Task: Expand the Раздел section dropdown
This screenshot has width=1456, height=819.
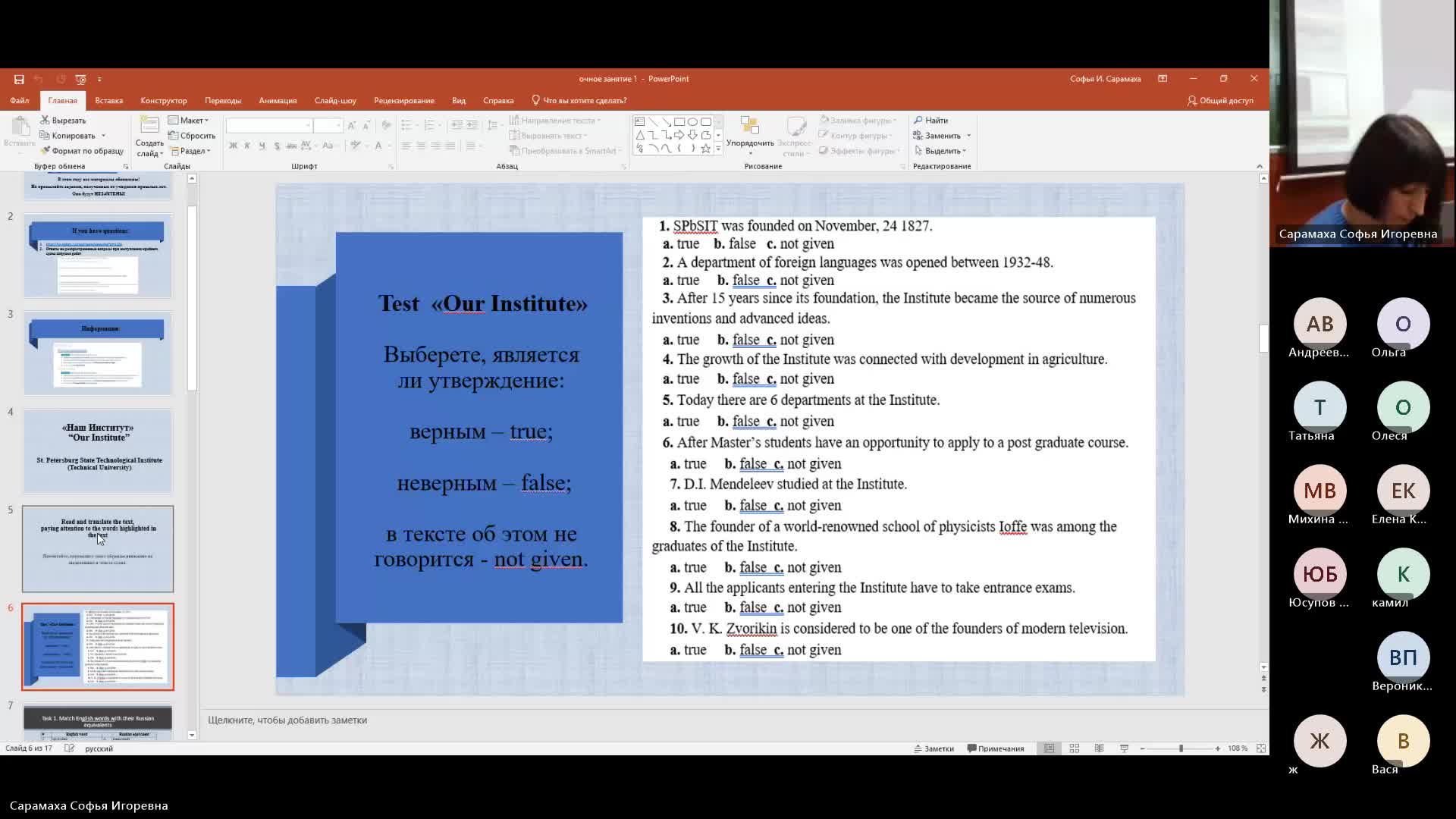Action: click(190, 151)
